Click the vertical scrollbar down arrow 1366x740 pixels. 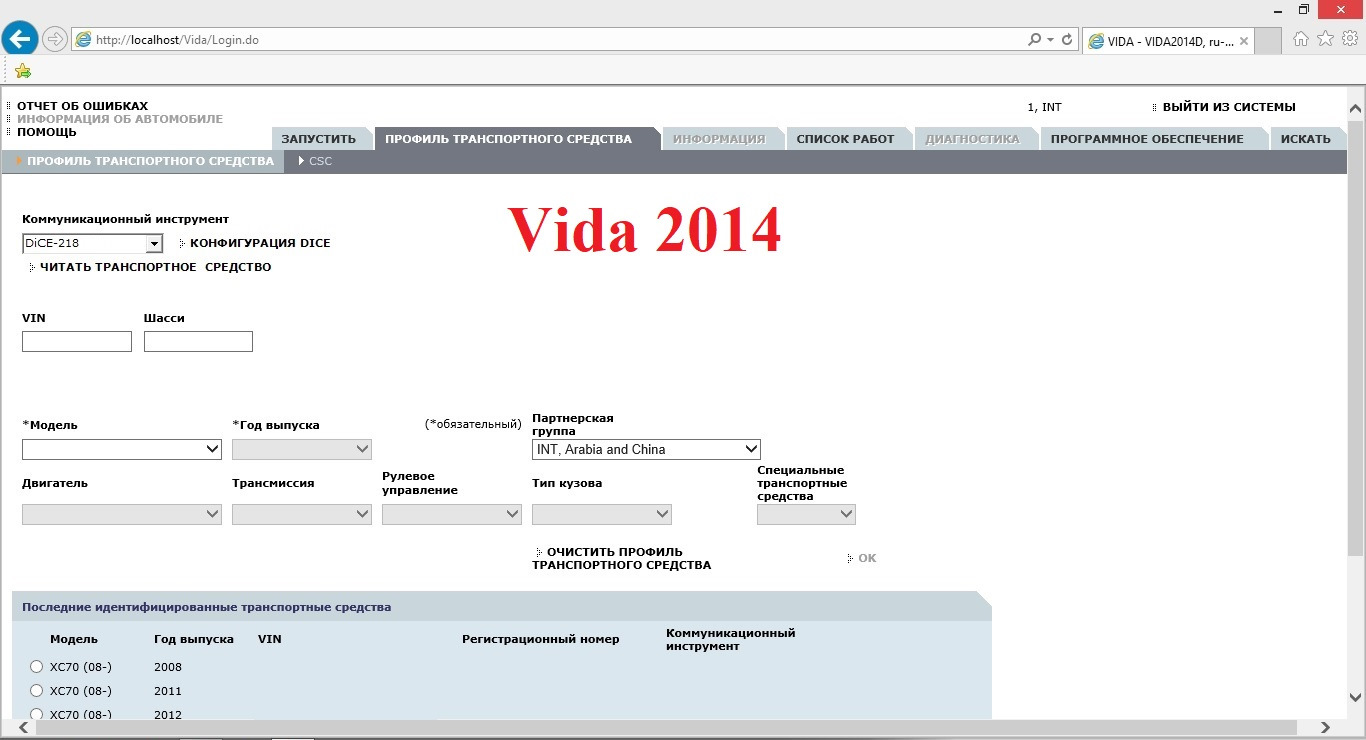click(1355, 697)
